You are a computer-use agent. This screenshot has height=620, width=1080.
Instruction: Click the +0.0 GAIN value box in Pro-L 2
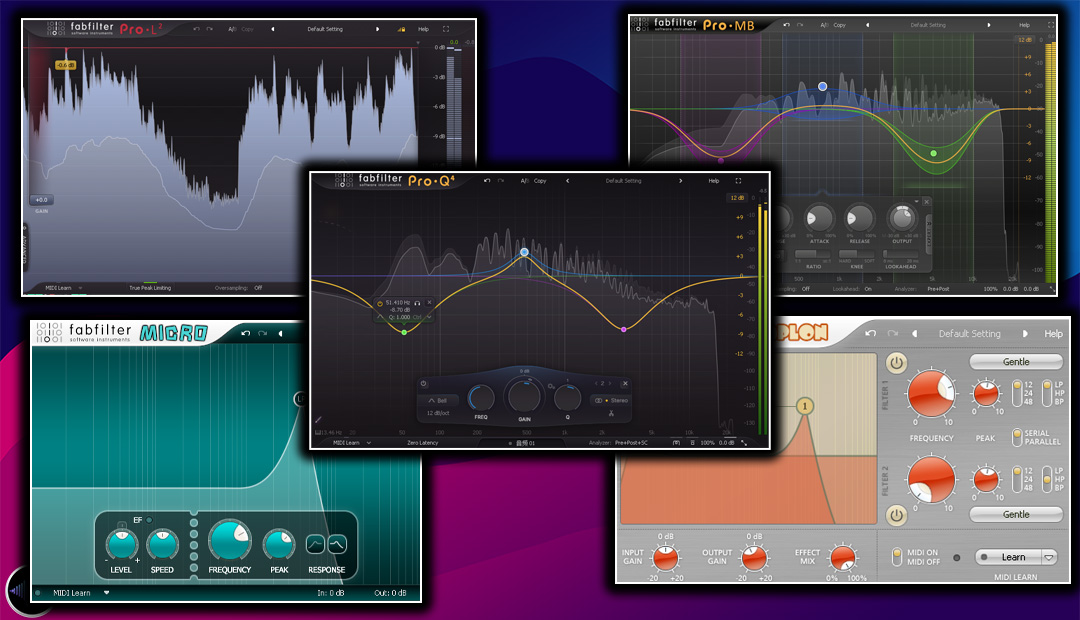[41, 200]
